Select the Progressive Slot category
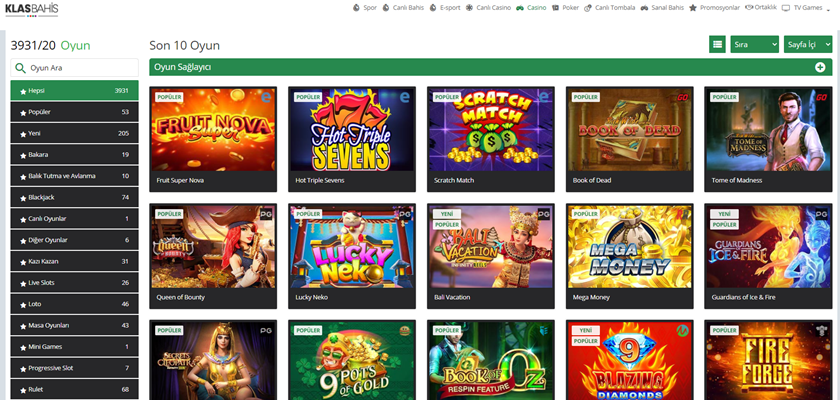The width and height of the screenshot is (840, 400). pos(74,368)
